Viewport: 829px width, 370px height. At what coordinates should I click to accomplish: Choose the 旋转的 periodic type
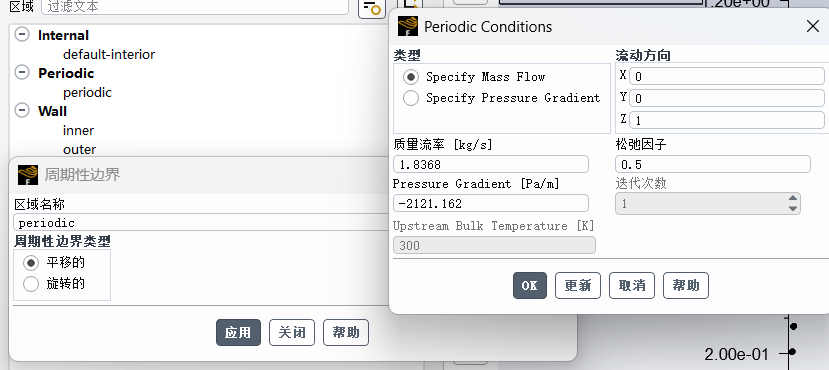[31, 284]
